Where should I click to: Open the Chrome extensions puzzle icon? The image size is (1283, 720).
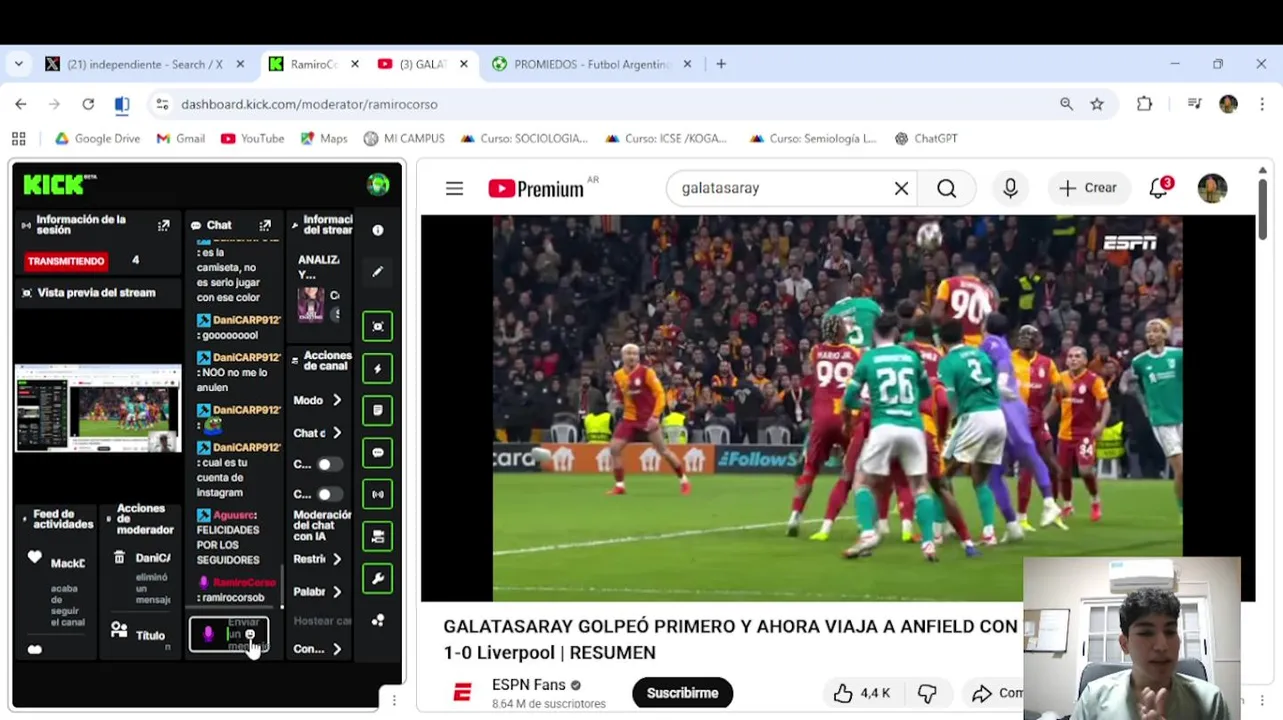(1144, 104)
